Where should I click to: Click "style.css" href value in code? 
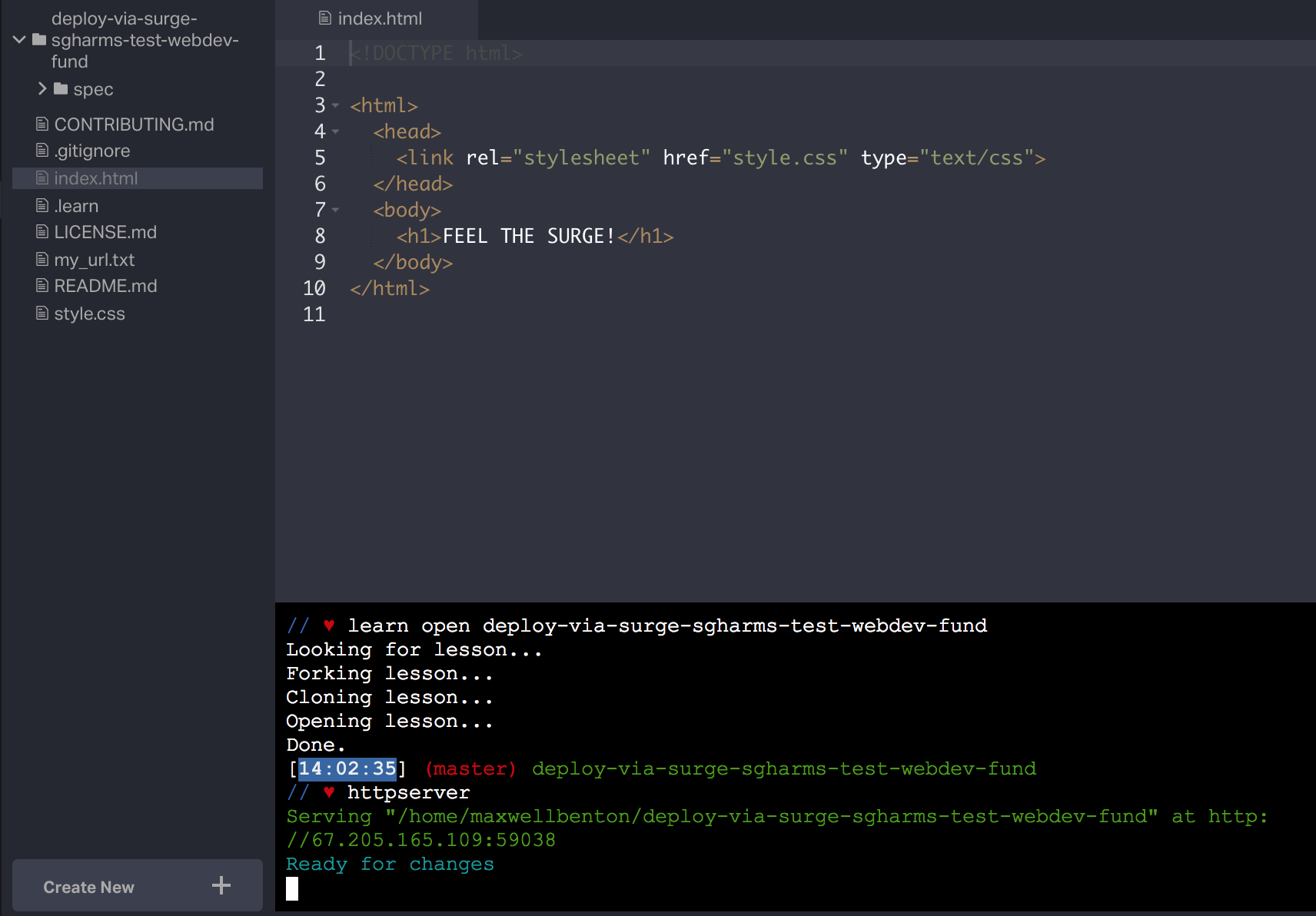pos(785,158)
